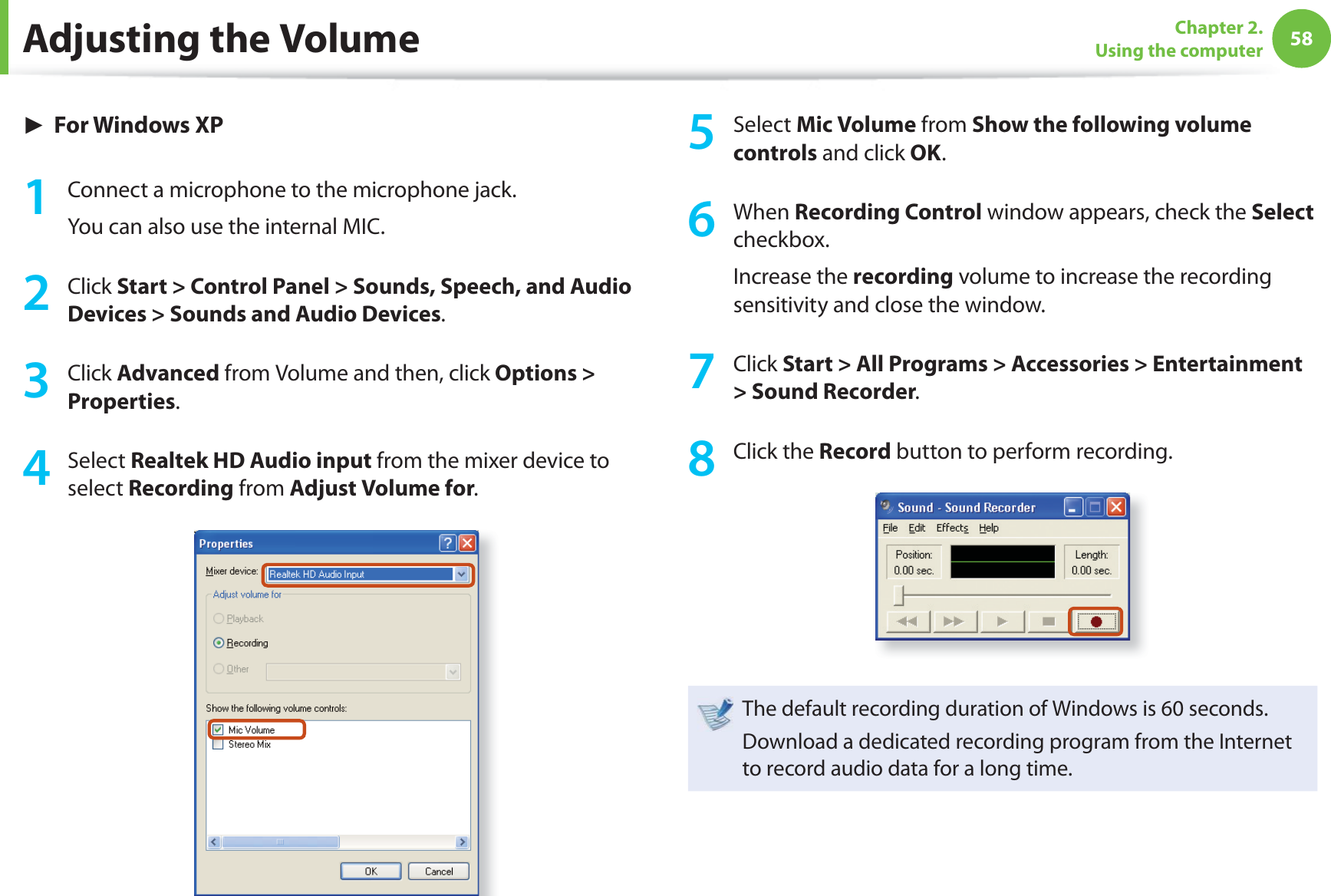The height and width of the screenshot is (896, 1331).
Task: Click the 'Adjusting the Volume' page heading
Action: point(221,39)
